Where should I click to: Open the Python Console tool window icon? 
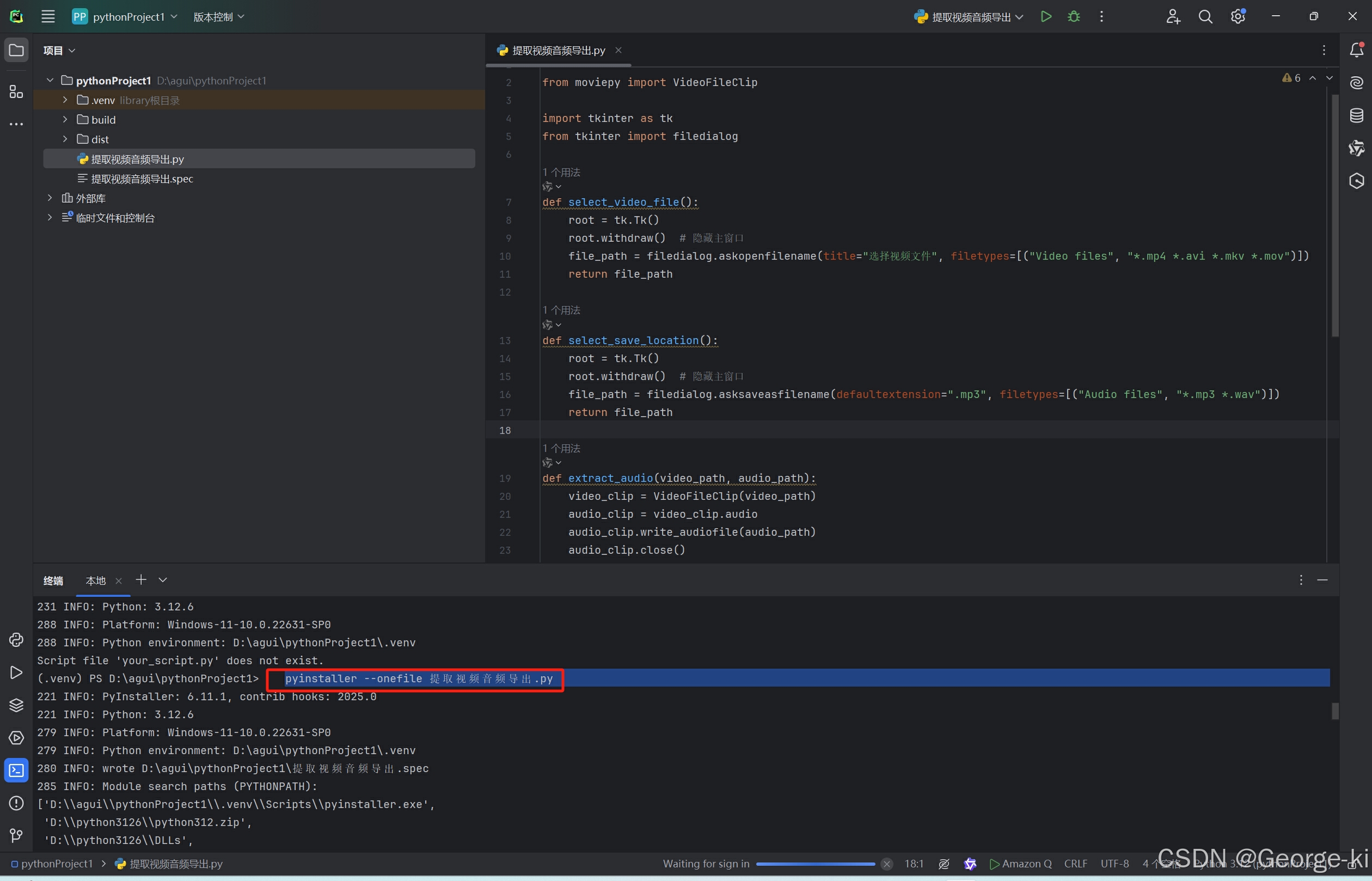(16, 640)
